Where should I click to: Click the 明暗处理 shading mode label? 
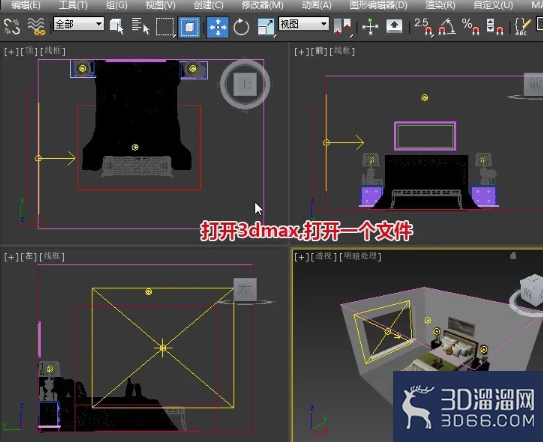360,256
